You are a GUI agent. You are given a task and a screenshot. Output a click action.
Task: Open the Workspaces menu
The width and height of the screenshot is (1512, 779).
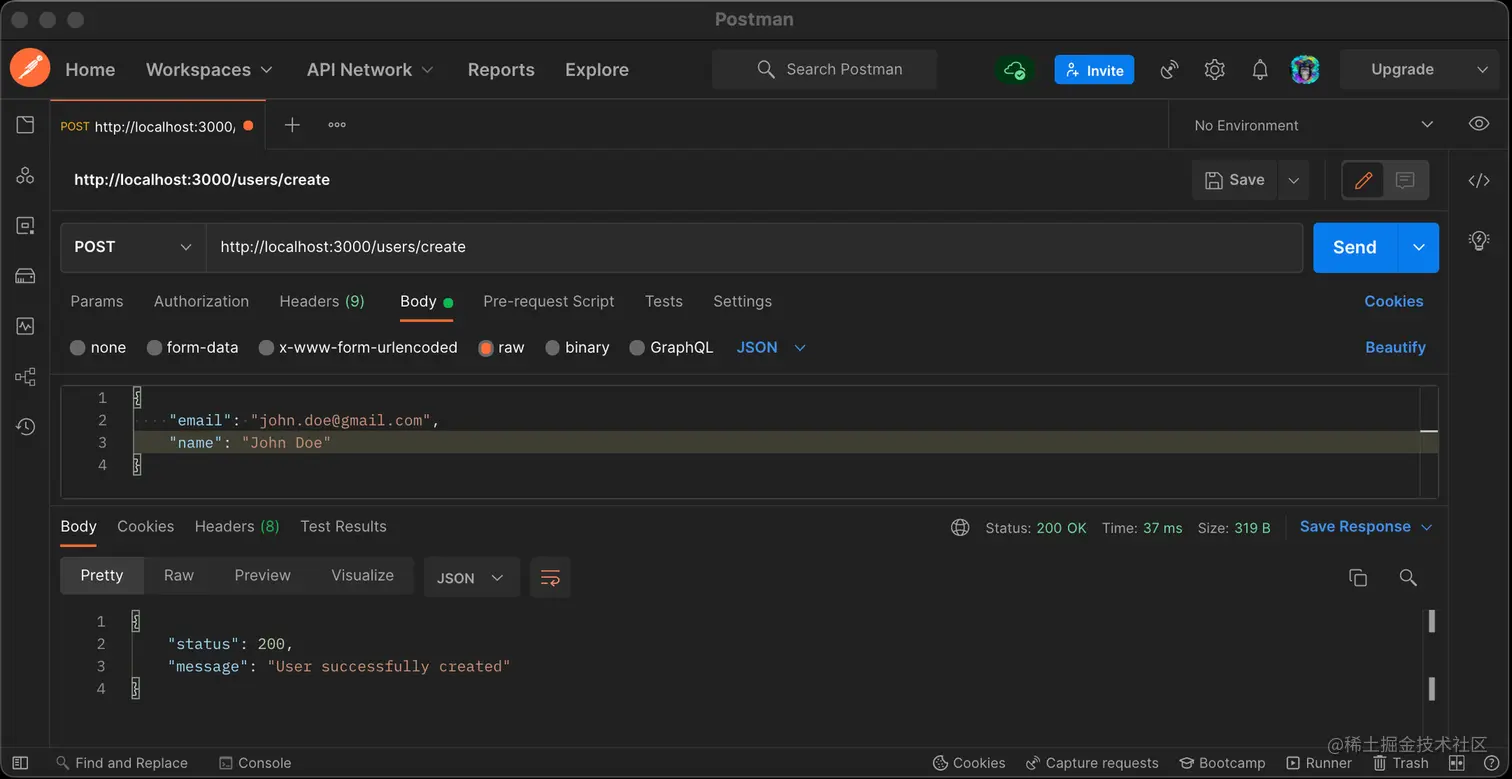tap(208, 69)
